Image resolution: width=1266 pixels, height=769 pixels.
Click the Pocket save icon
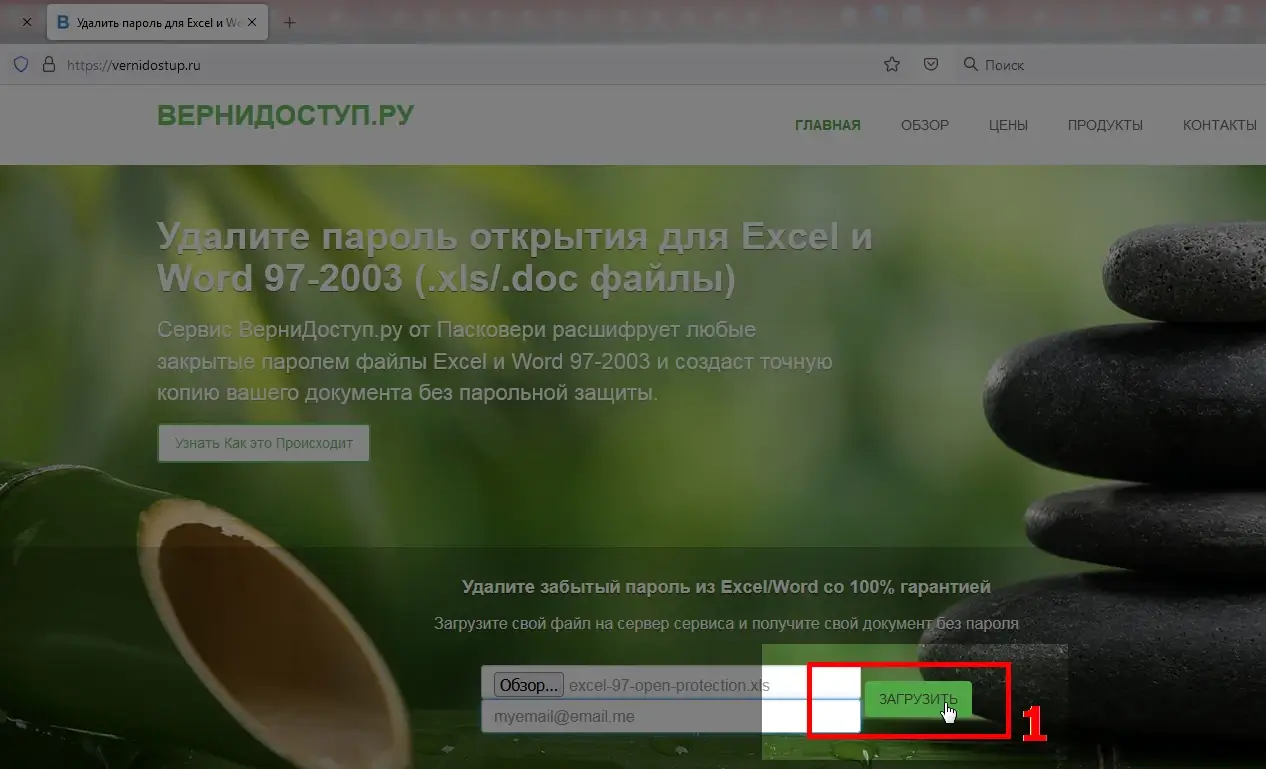(931, 64)
